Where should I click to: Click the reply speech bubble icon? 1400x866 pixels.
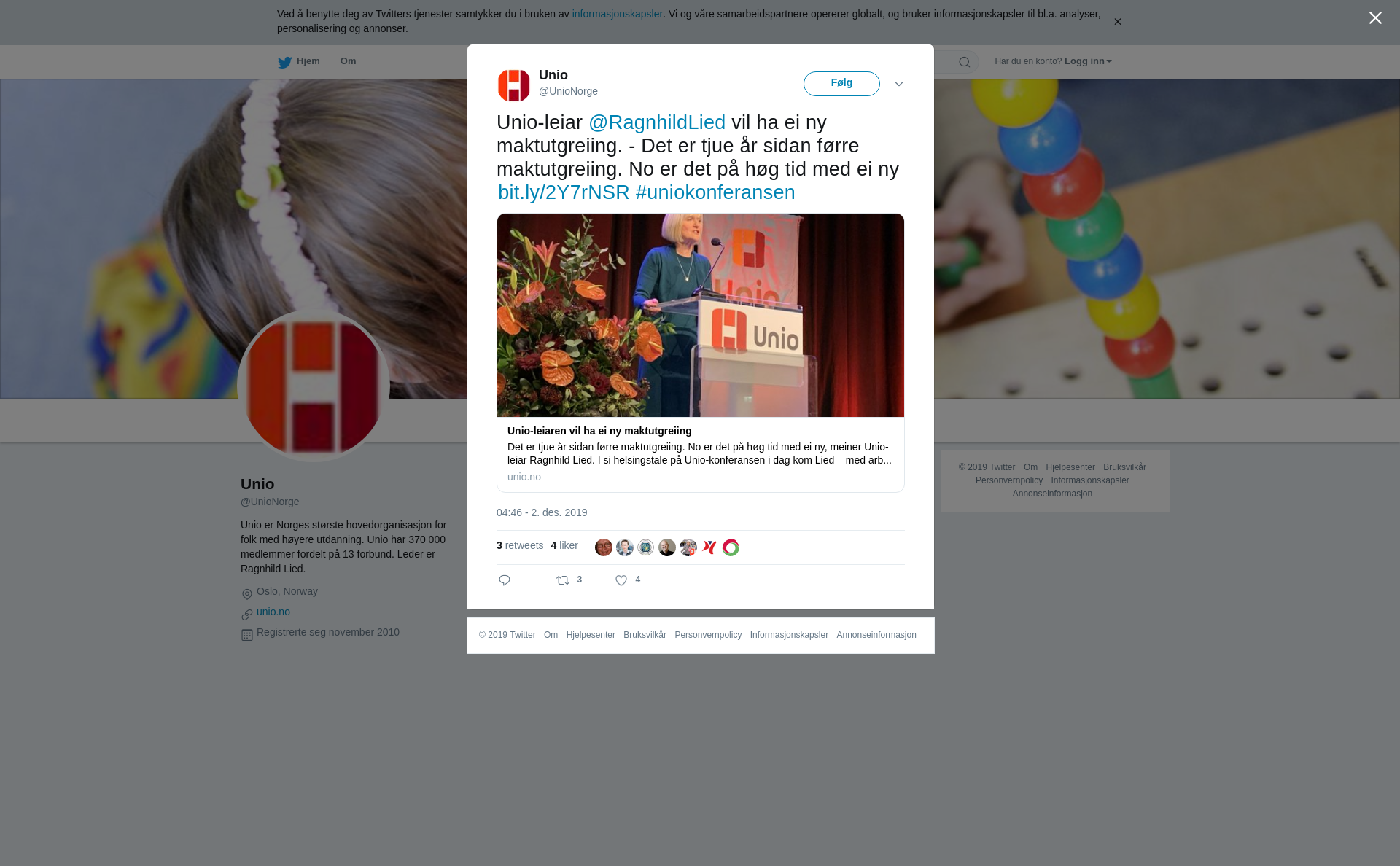(505, 580)
